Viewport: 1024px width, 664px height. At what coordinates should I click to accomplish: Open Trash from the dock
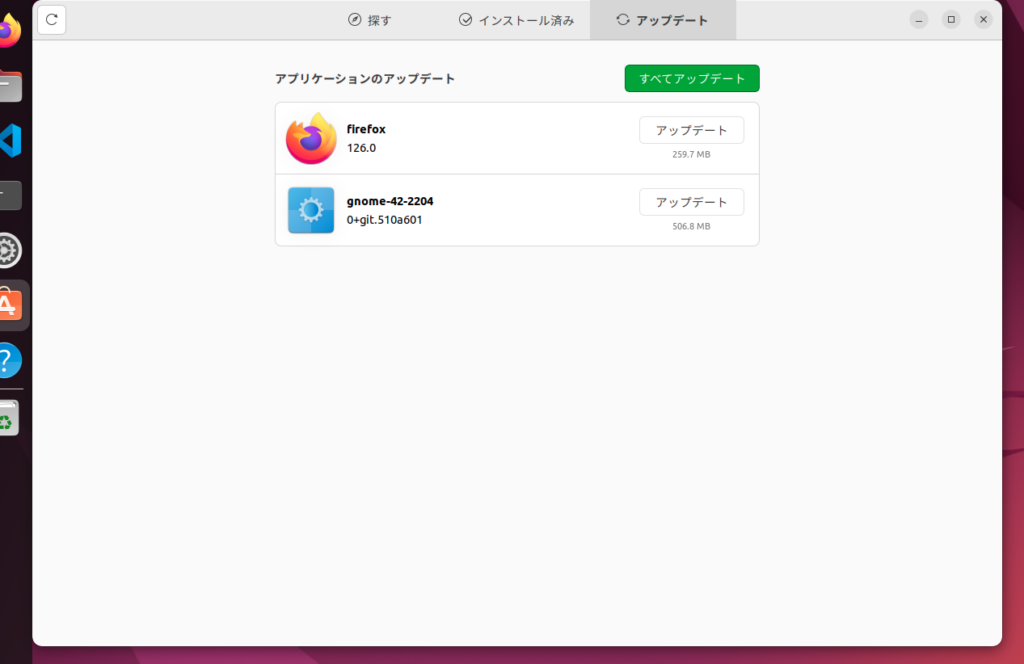pos(9,418)
